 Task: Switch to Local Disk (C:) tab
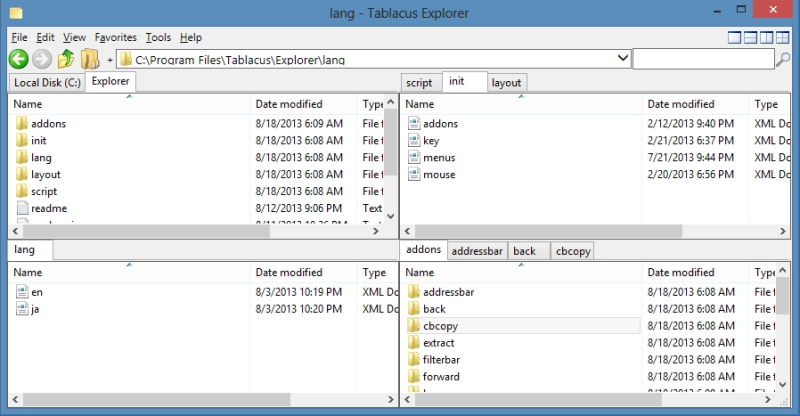47,83
